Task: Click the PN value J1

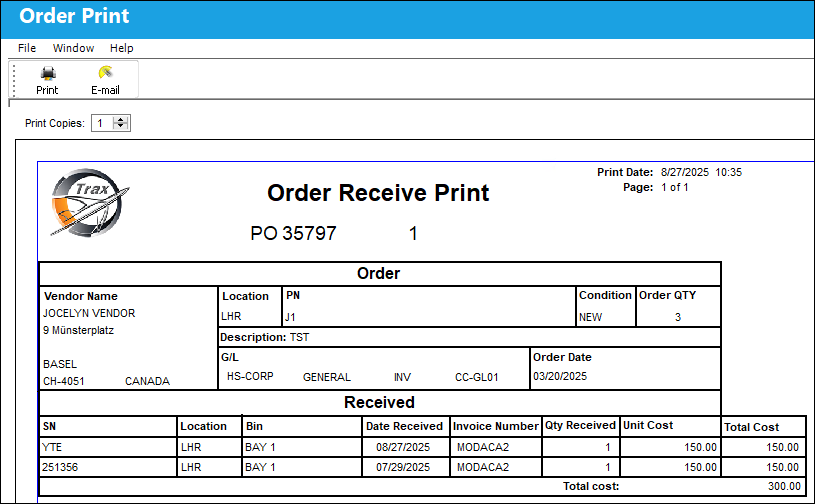Action: [290, 317]
